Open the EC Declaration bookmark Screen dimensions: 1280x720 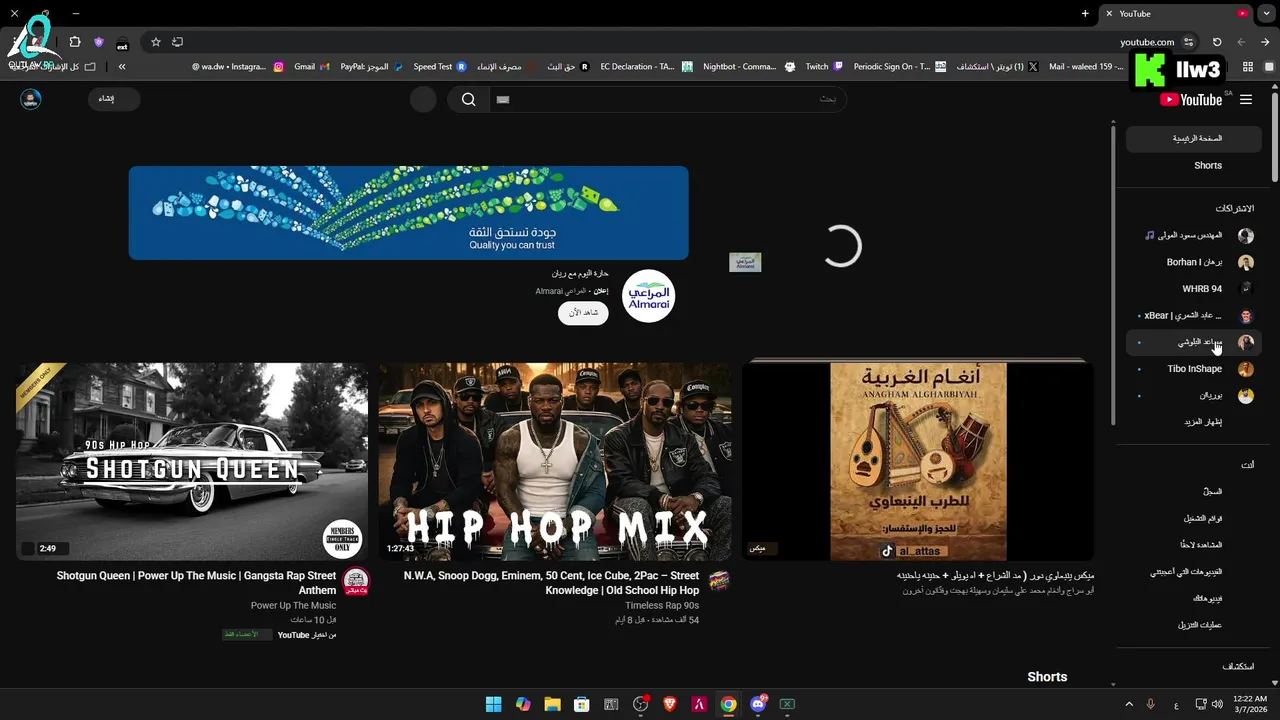(x=646, y=67)
